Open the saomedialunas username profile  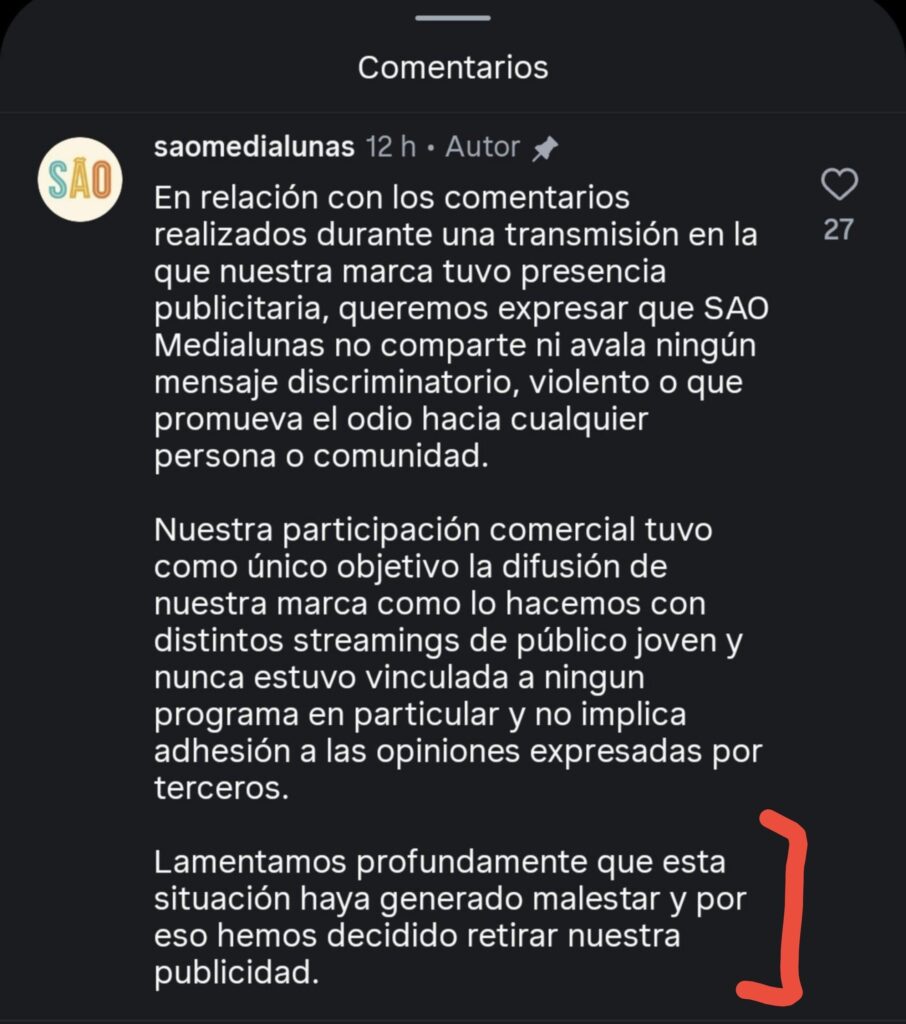pos(254,147)
